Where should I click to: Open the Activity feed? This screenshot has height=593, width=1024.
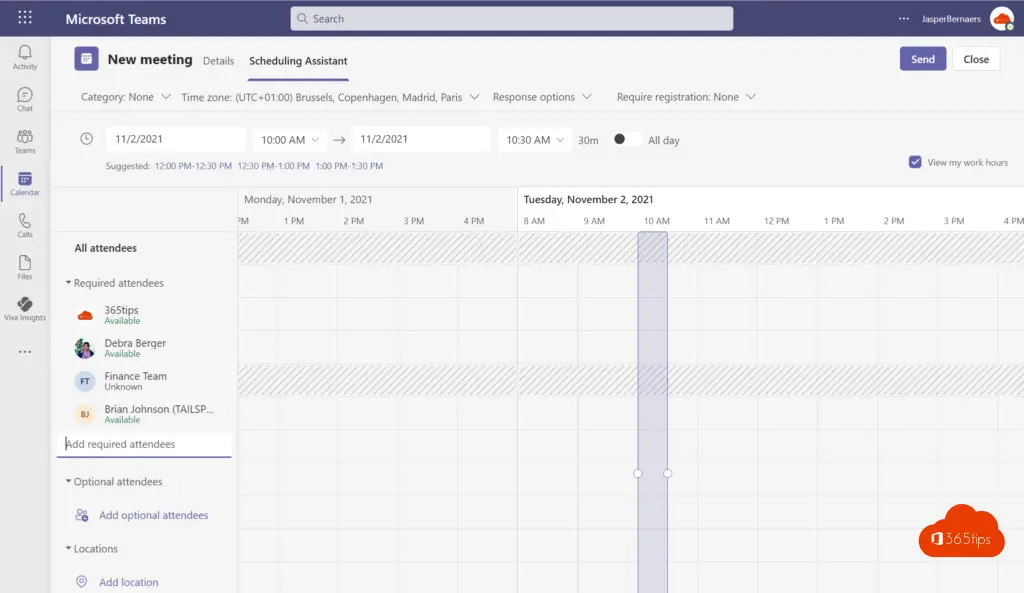(25, 57)
